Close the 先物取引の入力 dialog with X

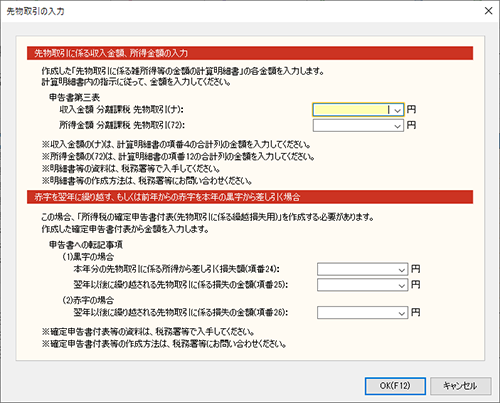488,11
